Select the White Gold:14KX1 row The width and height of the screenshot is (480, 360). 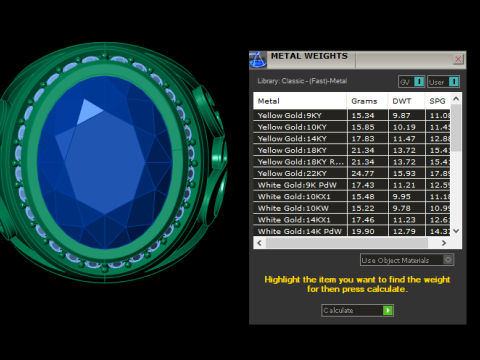[352, 220]
